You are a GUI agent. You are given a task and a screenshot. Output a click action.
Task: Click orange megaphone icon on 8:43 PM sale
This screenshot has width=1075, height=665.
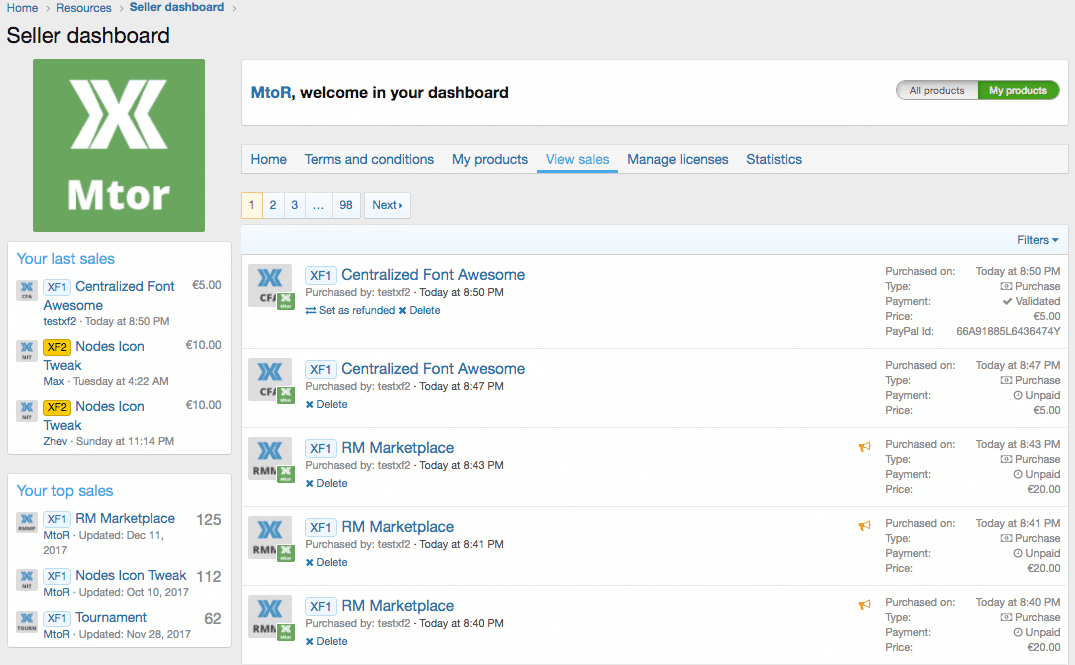tap(865, 447)
